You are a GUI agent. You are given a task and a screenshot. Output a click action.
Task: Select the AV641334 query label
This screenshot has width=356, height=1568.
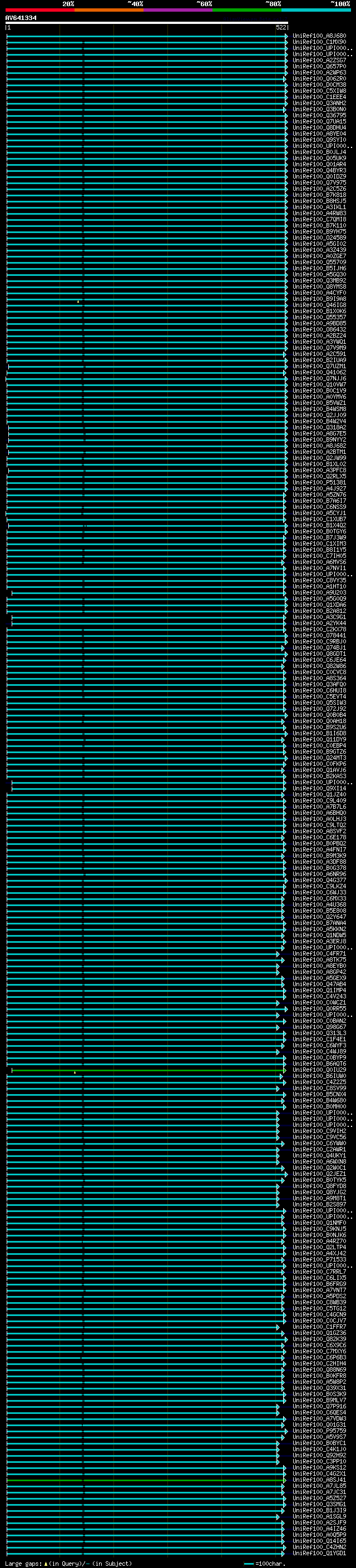[21, 18]
